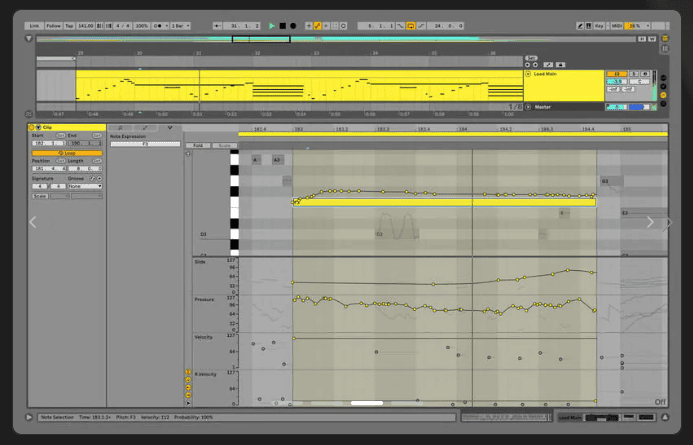Click the first yellow expression lane toggle icon
The image size is (693, 445).
coord(188,373)
